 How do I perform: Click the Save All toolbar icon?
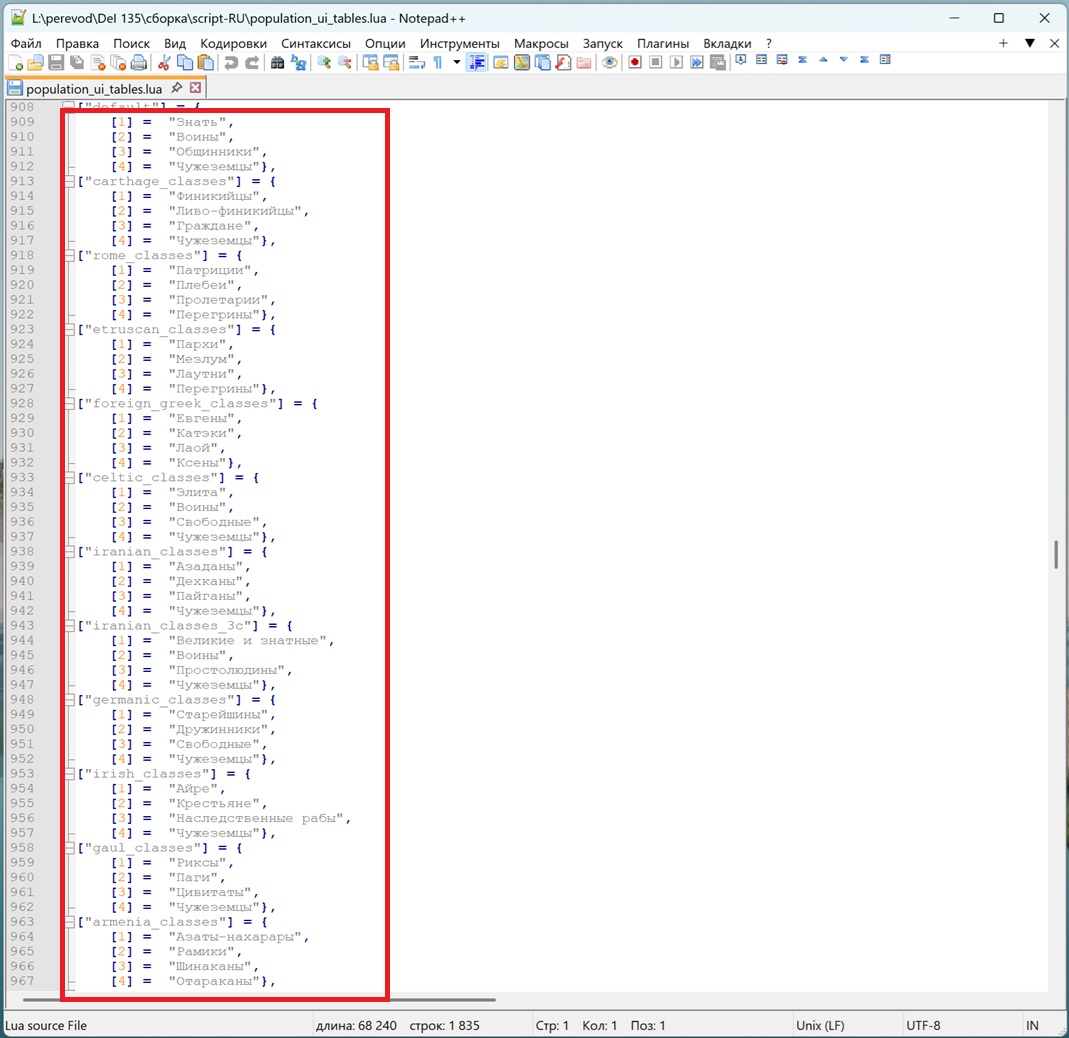pos(77,63)
